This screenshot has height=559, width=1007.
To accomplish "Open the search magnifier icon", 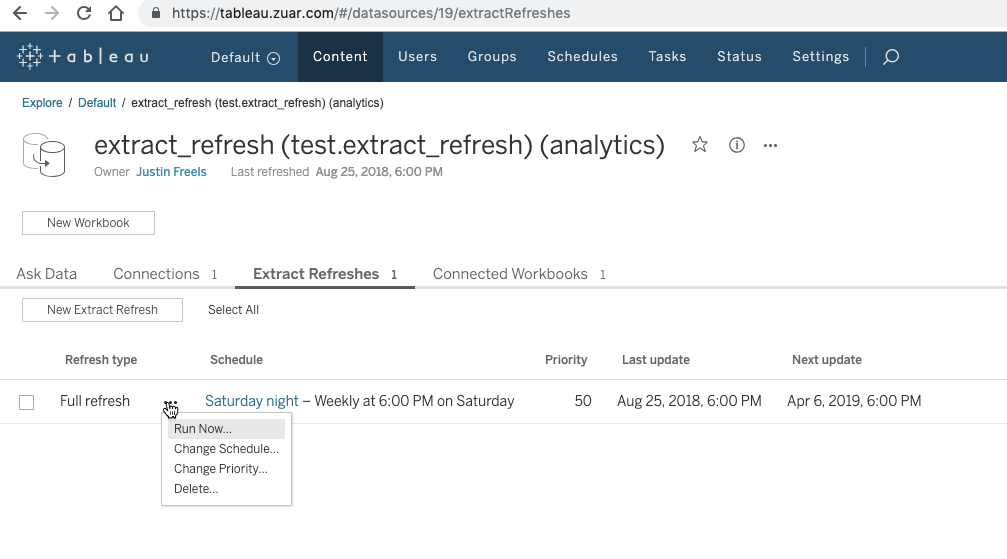I will [x=891, y=57].
